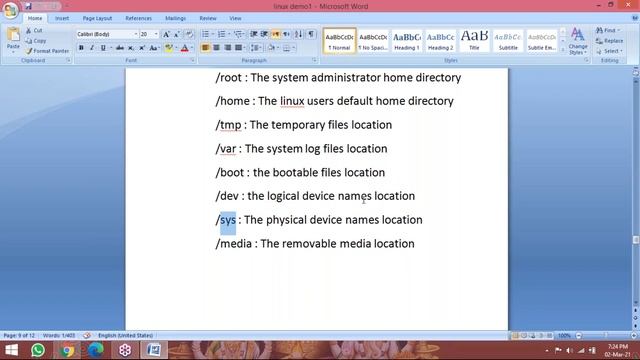
Task: Expand the Styles gallery
Action: tap(563, 50)
